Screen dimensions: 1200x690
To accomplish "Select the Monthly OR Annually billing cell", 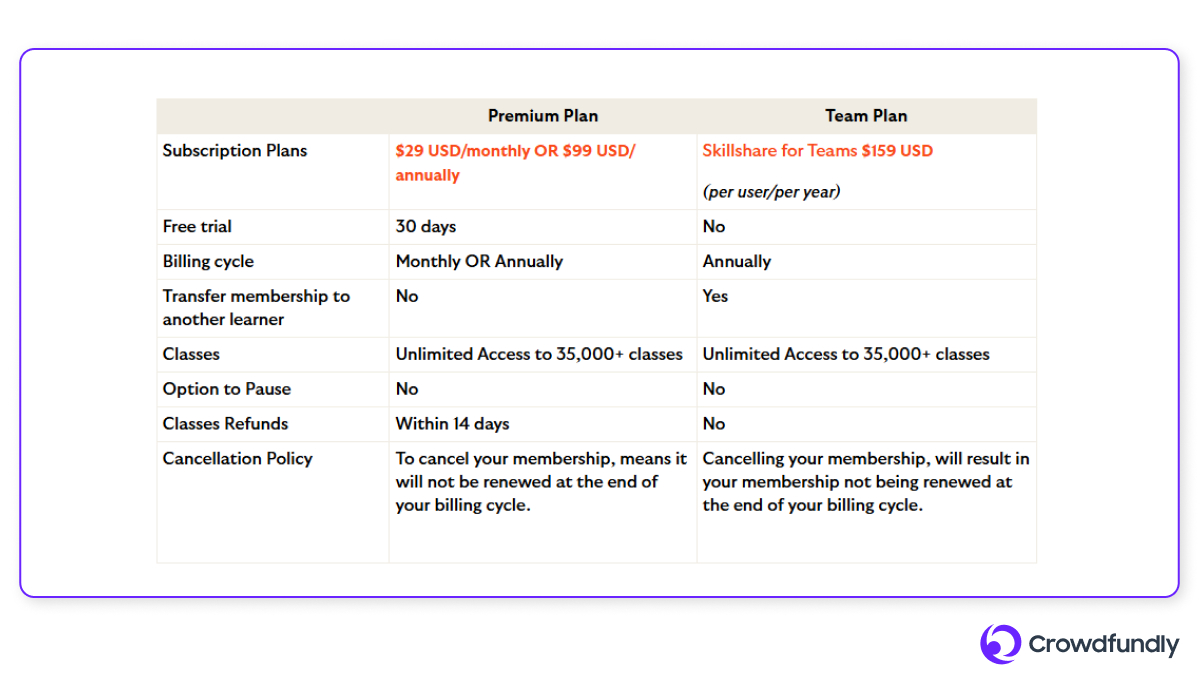I will (479, 262).
